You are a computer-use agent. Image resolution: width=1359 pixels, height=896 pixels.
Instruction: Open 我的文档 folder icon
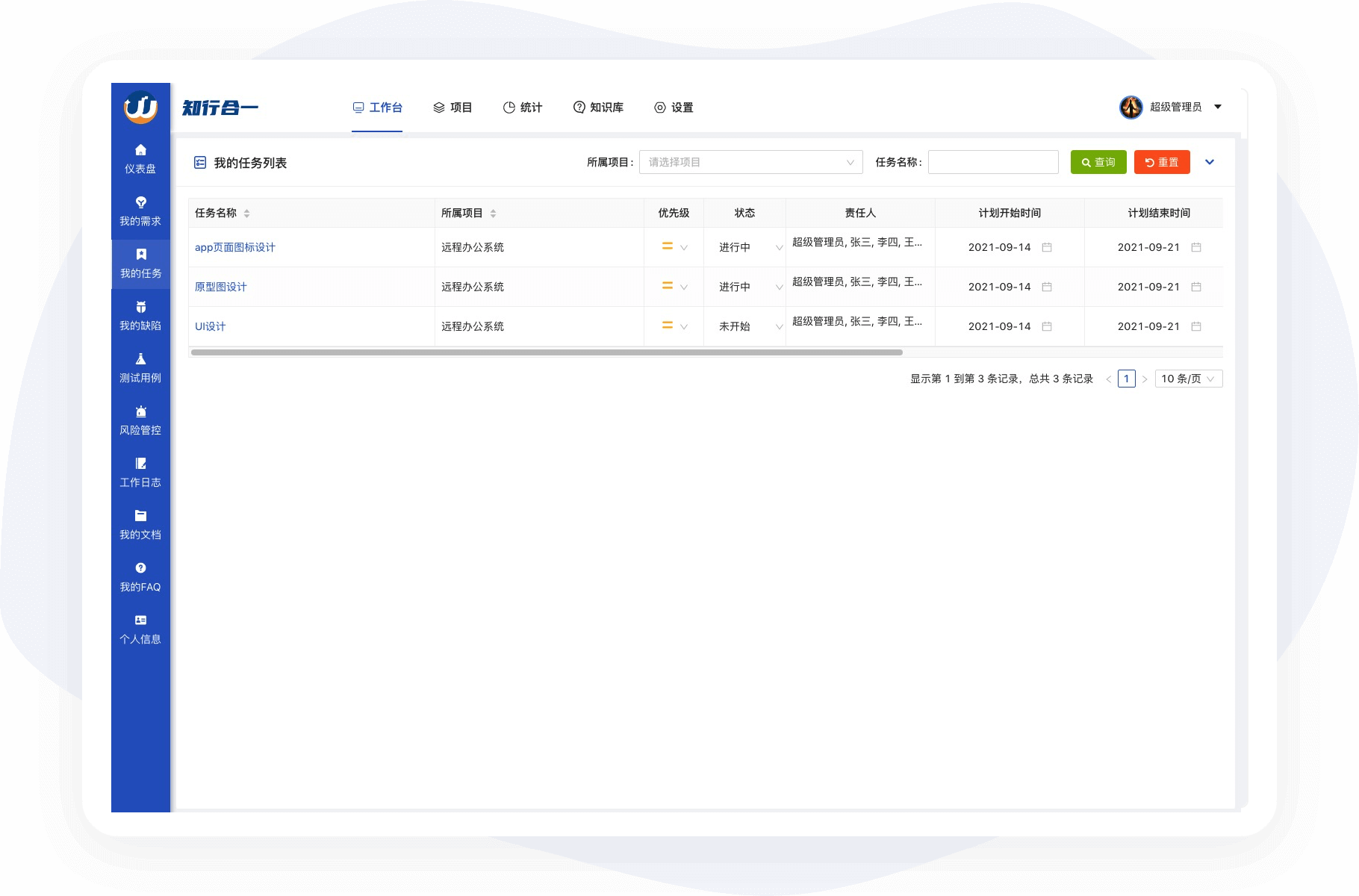(x=140, y=516)
